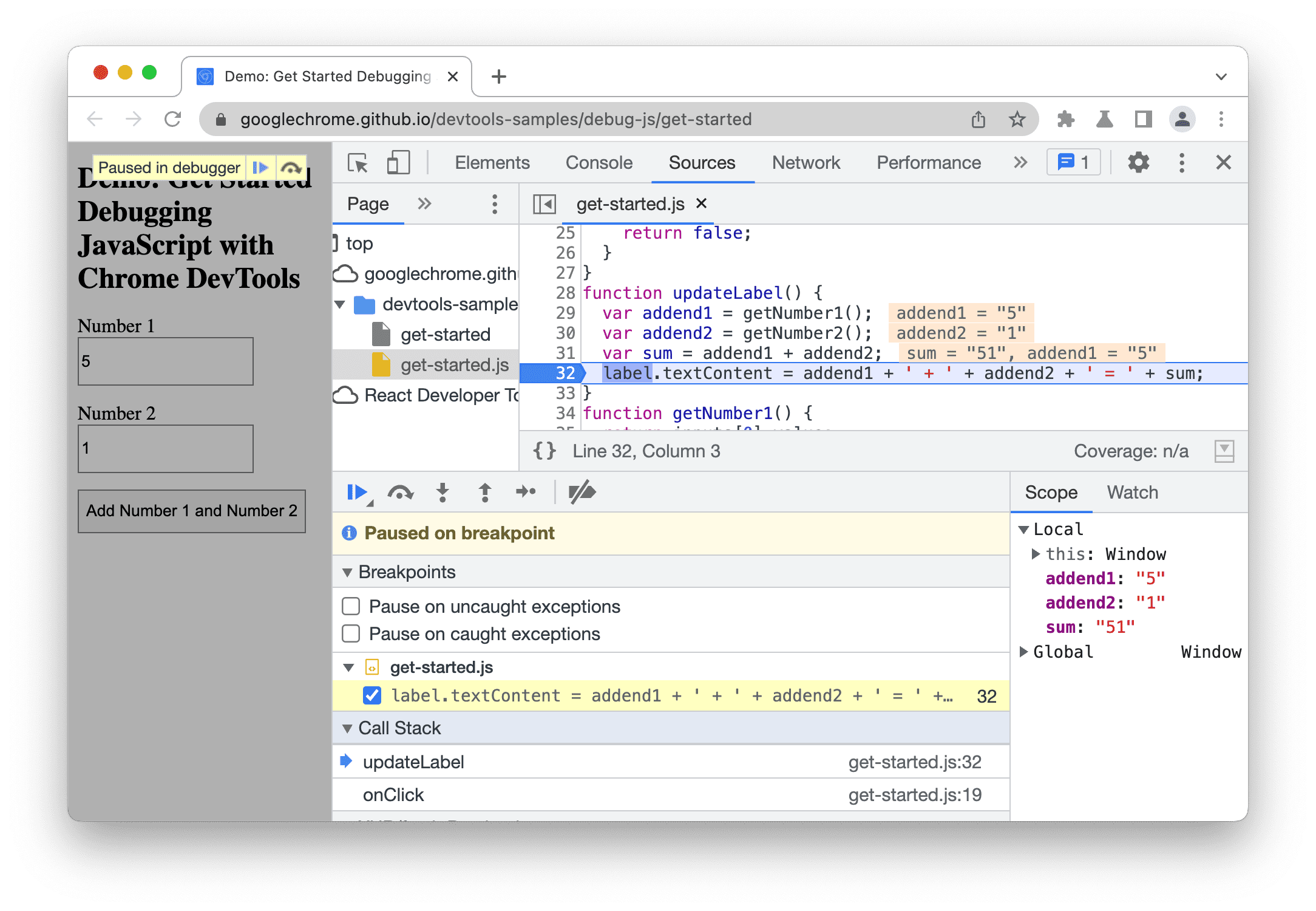The width and height of the screenshot is (1316, 911).
Task: Click the Add Number 1 and Number 2 button
Action: (192, 510)
